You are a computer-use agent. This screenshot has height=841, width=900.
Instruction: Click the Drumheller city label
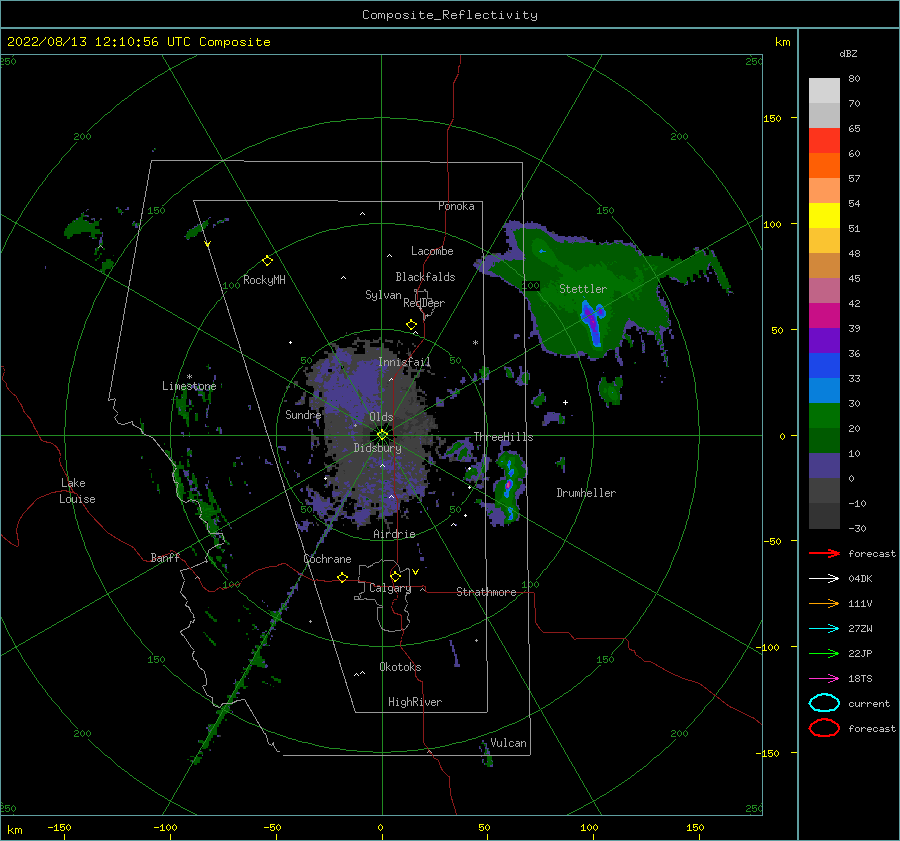pos(586,493)
